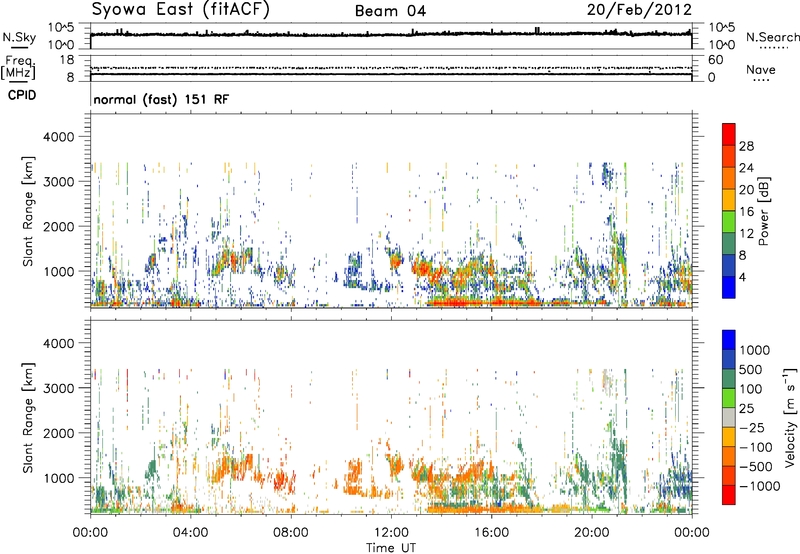Select the 'Freq. [MHz]' axis label
Screen dimensions: 800x554
click(18, 68)
